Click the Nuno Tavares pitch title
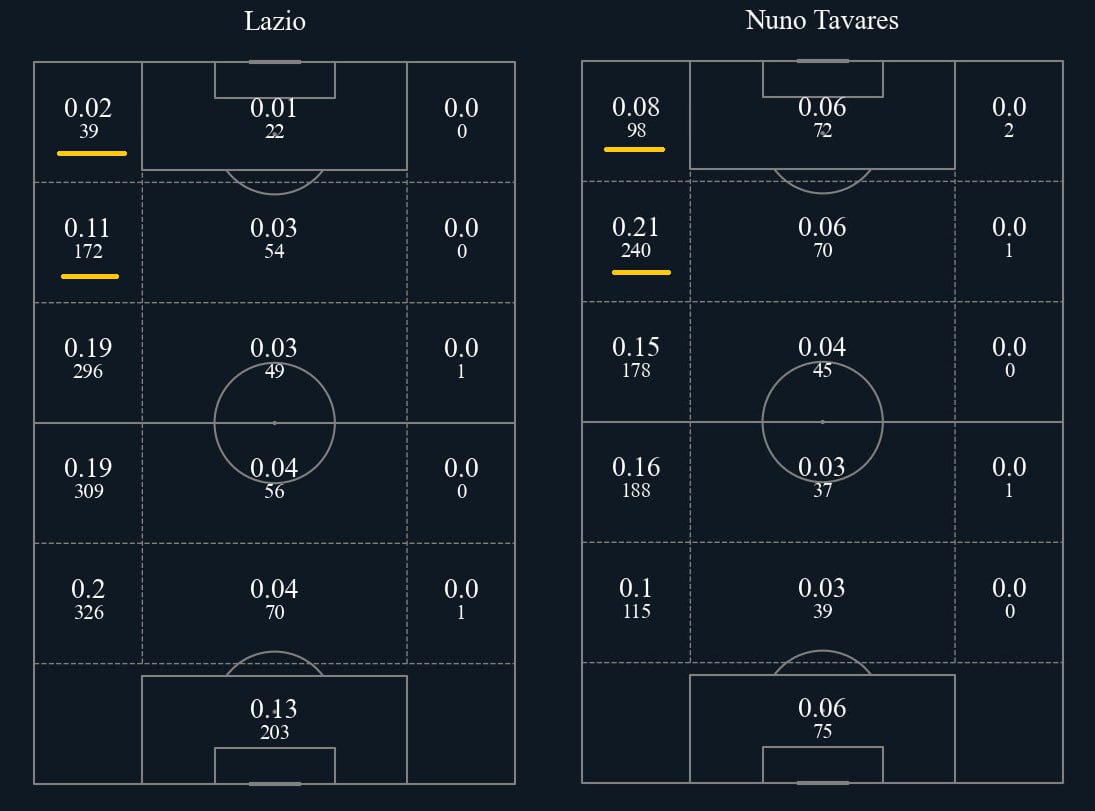The image size is (1095, 811). (822, 20)
